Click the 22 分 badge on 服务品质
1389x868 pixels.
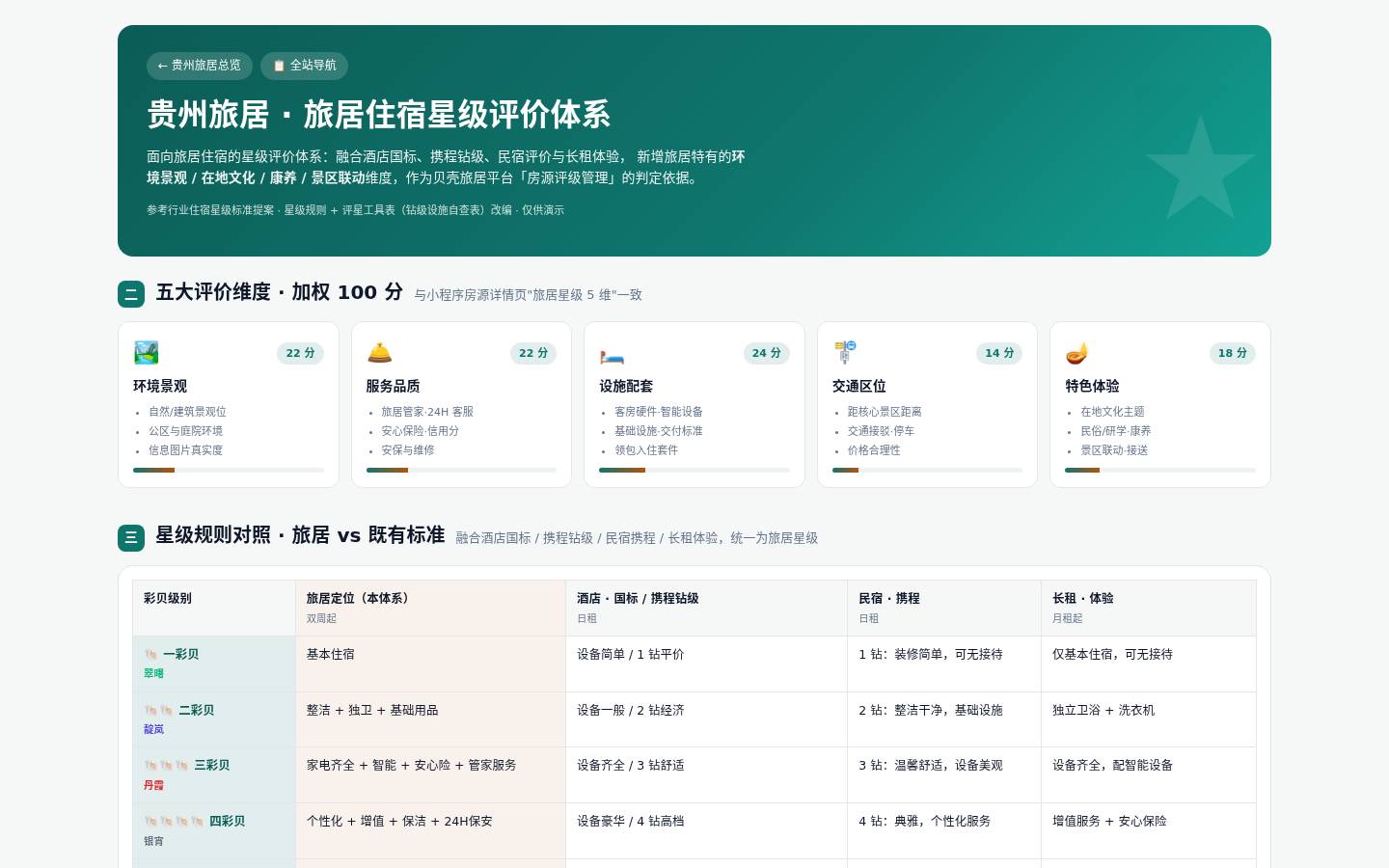coord(533,353)
